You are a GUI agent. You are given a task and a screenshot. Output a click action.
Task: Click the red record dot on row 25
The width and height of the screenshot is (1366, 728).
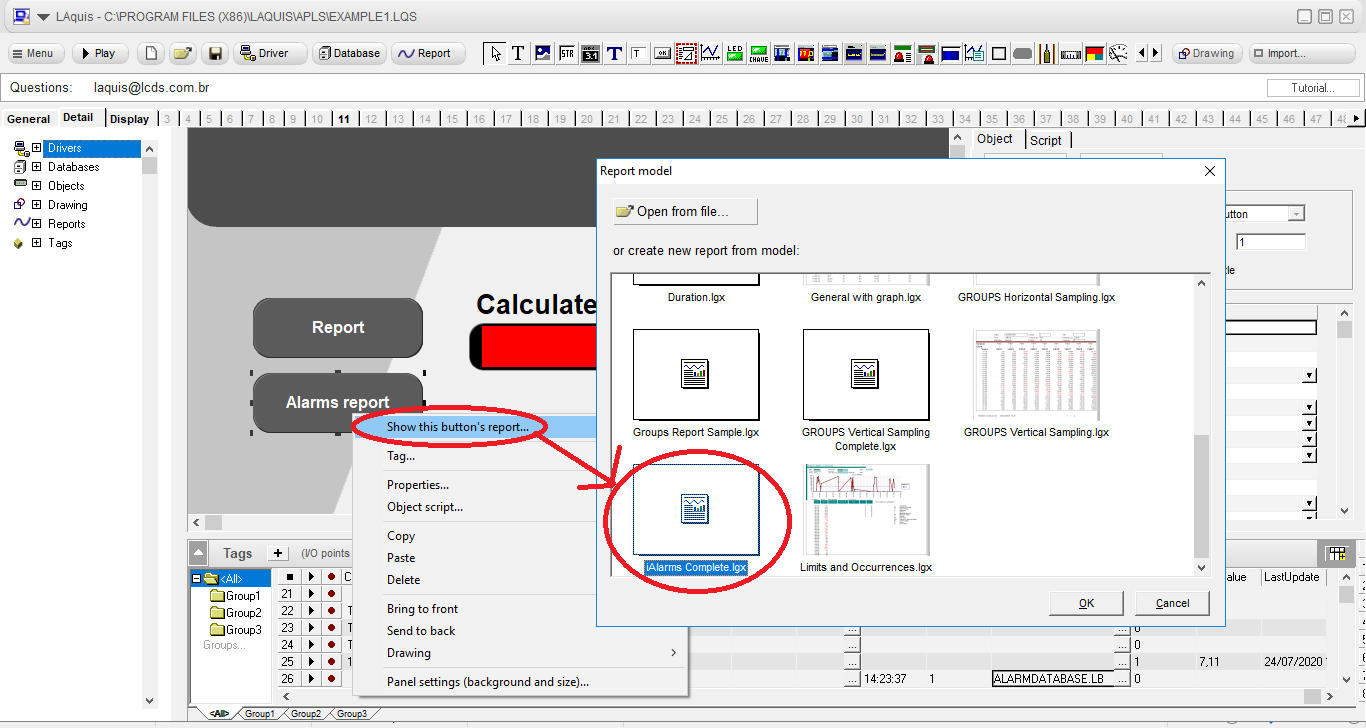[329, 662]
